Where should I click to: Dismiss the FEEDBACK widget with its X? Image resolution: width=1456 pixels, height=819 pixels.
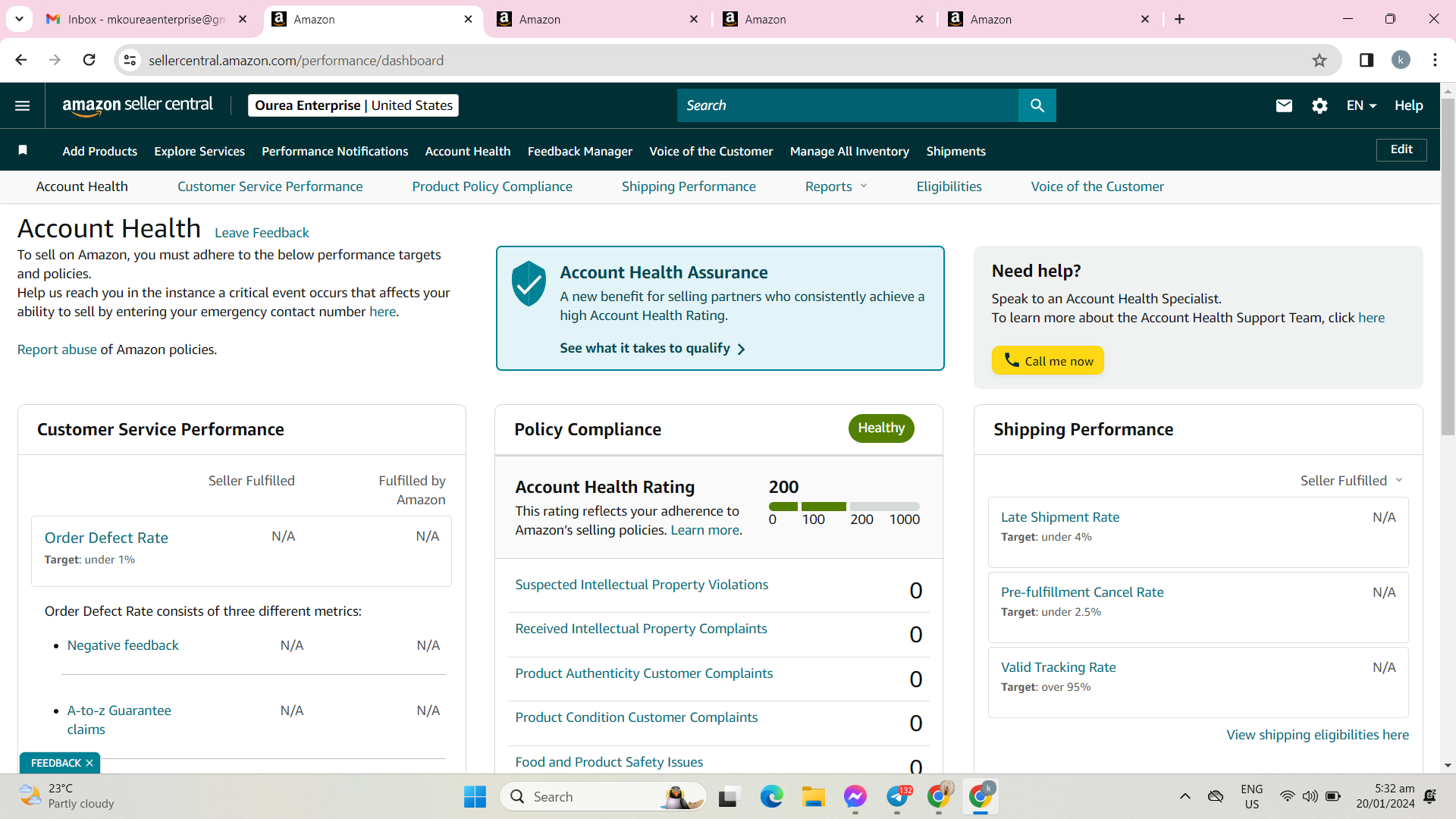pos(89,763)
